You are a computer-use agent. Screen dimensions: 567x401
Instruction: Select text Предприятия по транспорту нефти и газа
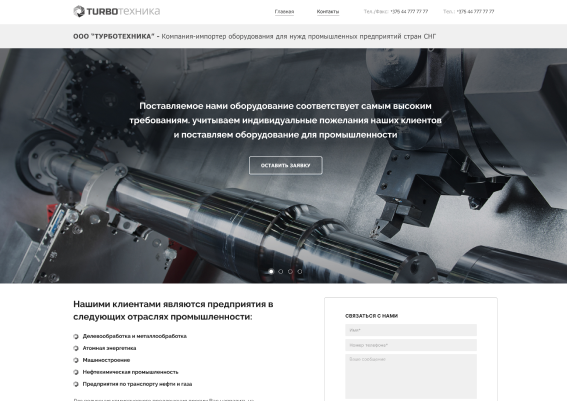coord(137,384)
